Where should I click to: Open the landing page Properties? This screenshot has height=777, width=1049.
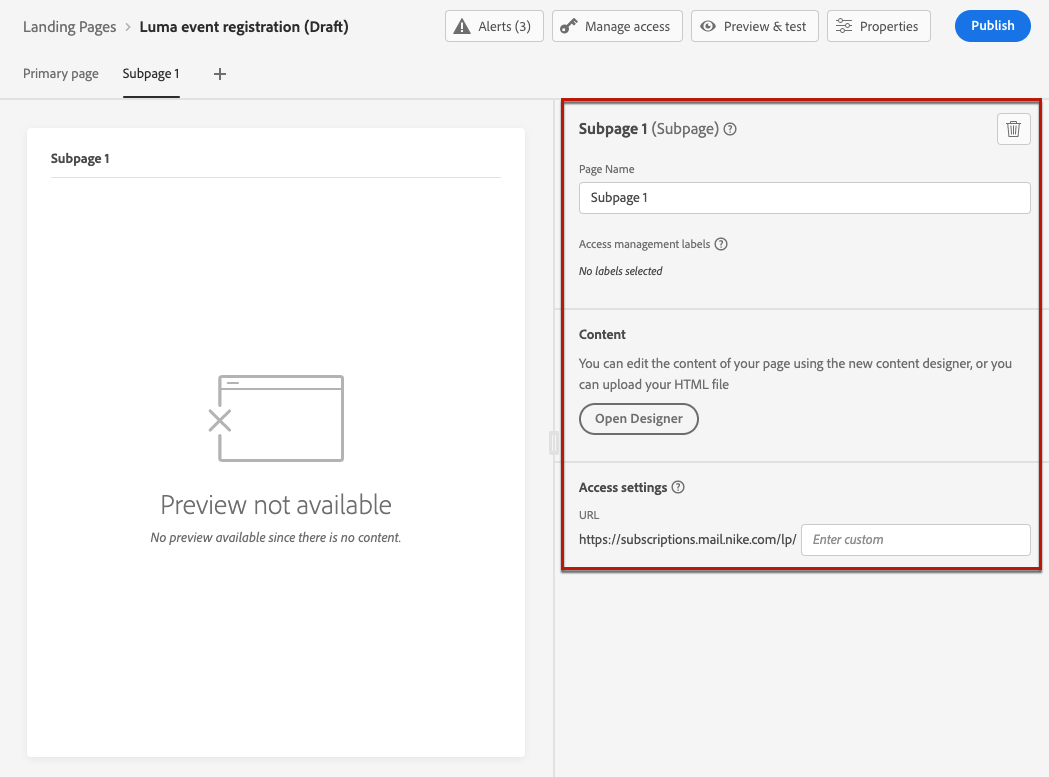pos(879,26)
